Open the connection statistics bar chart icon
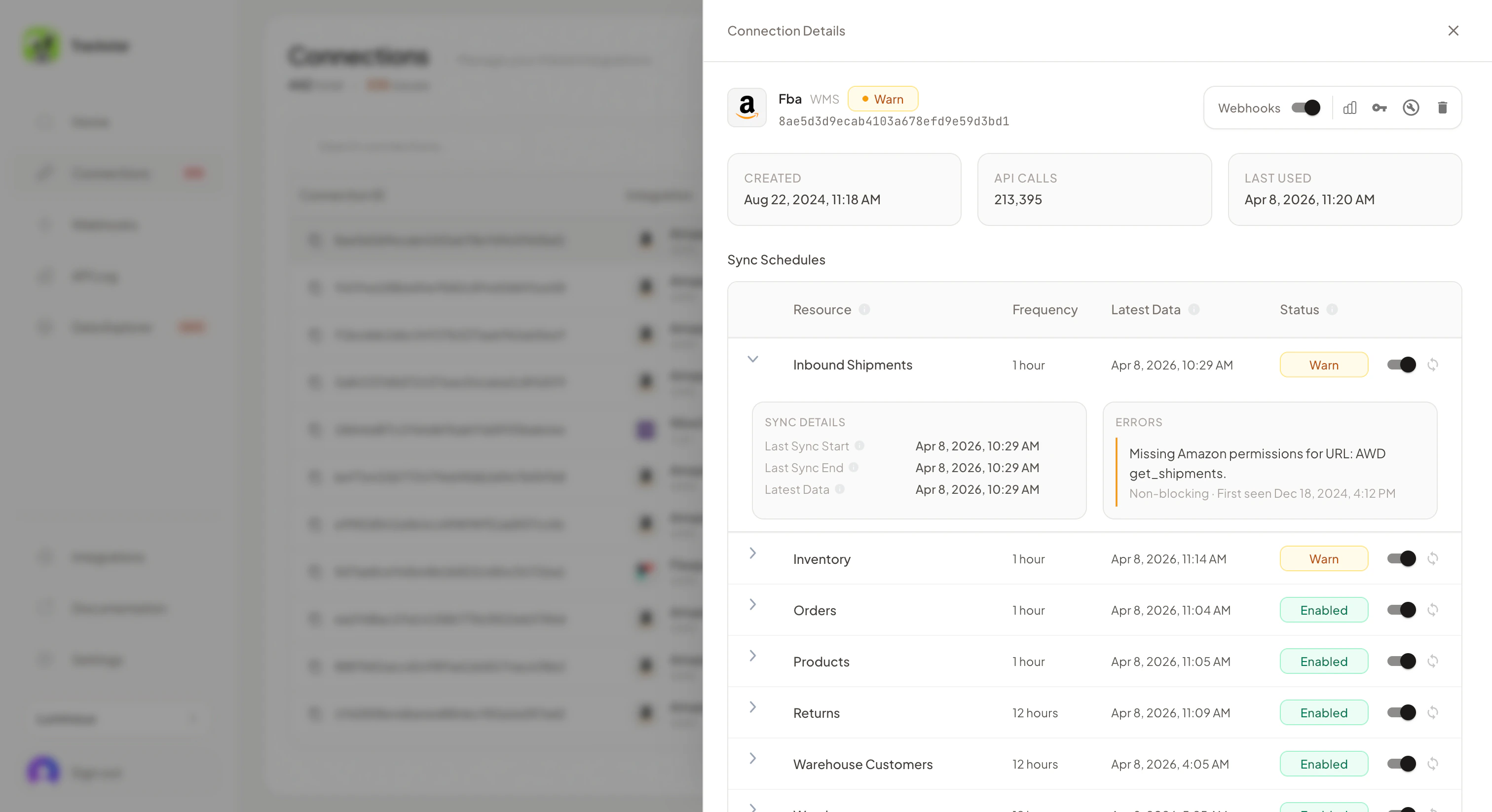The image size is (1492, 812). click(x=1349, y=108)
